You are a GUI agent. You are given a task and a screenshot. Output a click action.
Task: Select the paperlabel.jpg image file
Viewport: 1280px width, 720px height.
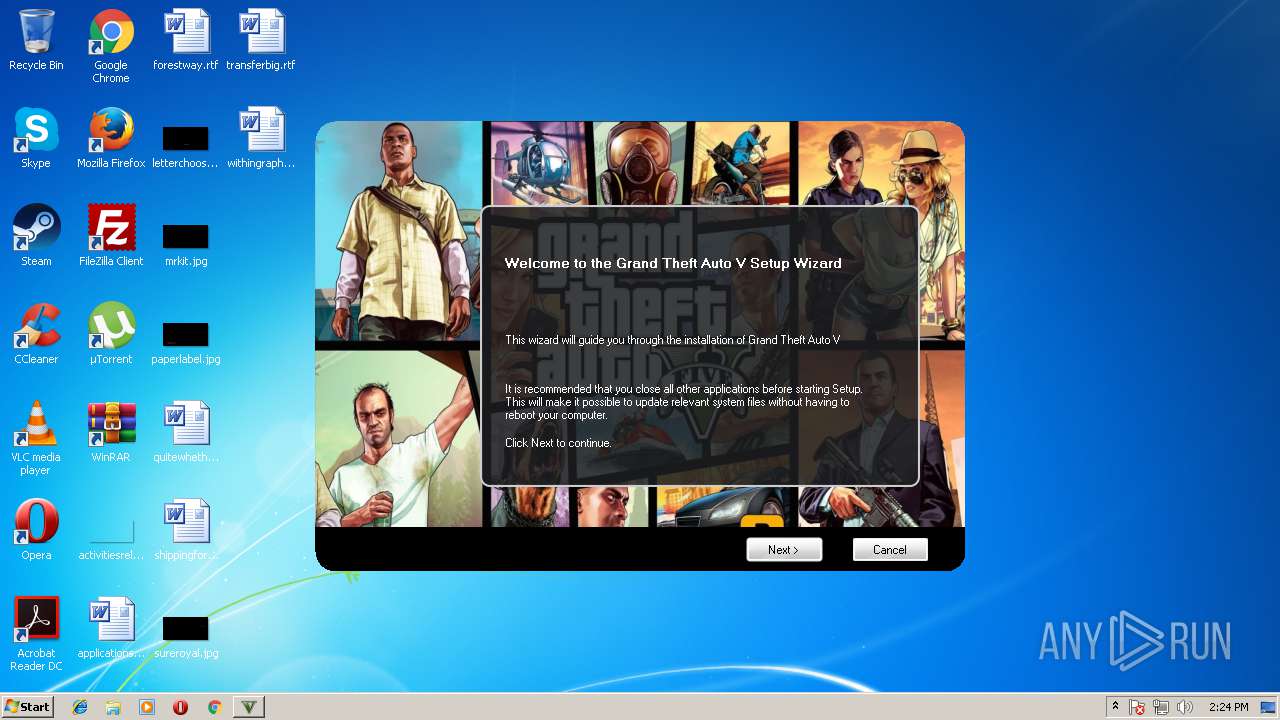point(186,342)
